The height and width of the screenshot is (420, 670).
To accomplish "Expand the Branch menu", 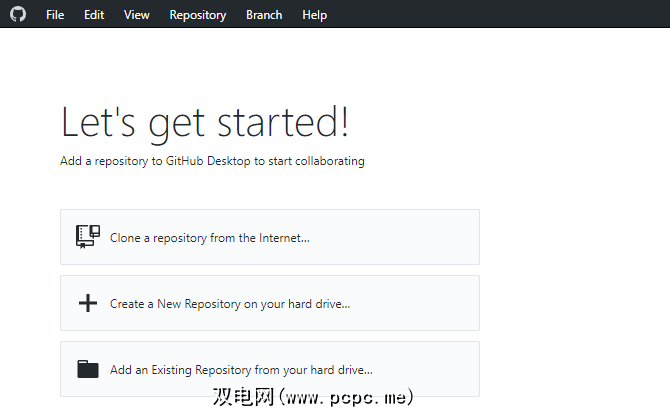I will (x=264, y=15).
